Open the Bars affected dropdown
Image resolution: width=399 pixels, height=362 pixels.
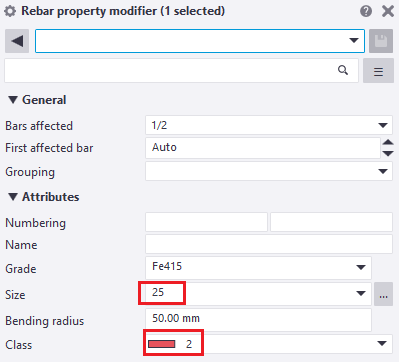click(x=269, y=125)
